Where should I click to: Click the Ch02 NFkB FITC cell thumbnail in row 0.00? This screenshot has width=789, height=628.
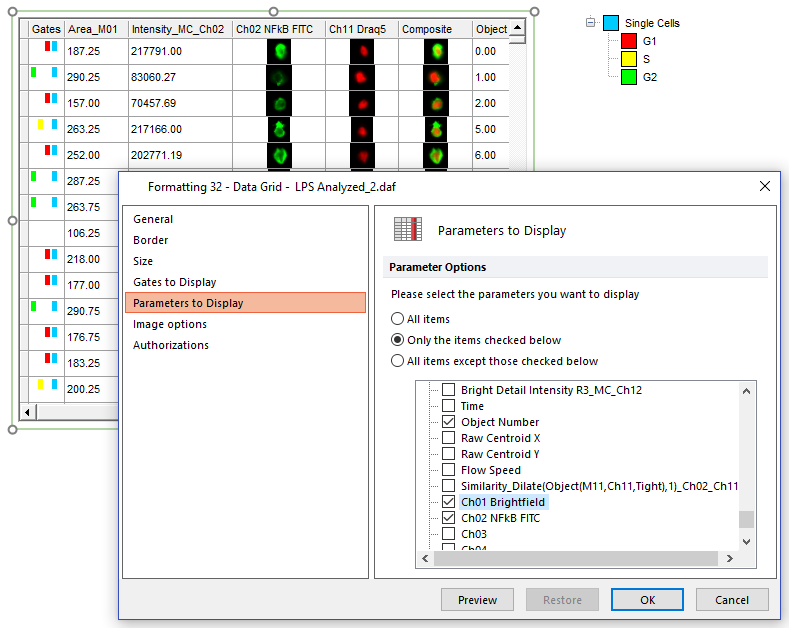pos(280,51)
